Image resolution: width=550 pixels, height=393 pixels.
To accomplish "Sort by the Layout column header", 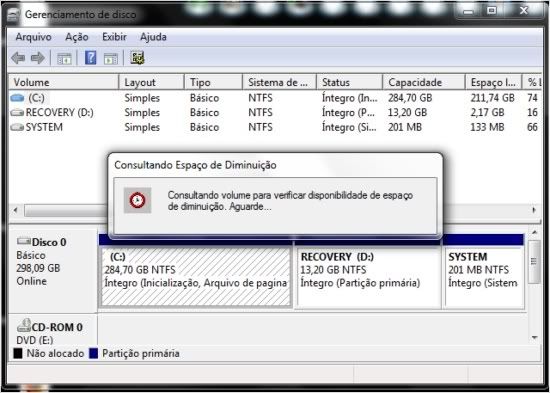I will point(152,82).
